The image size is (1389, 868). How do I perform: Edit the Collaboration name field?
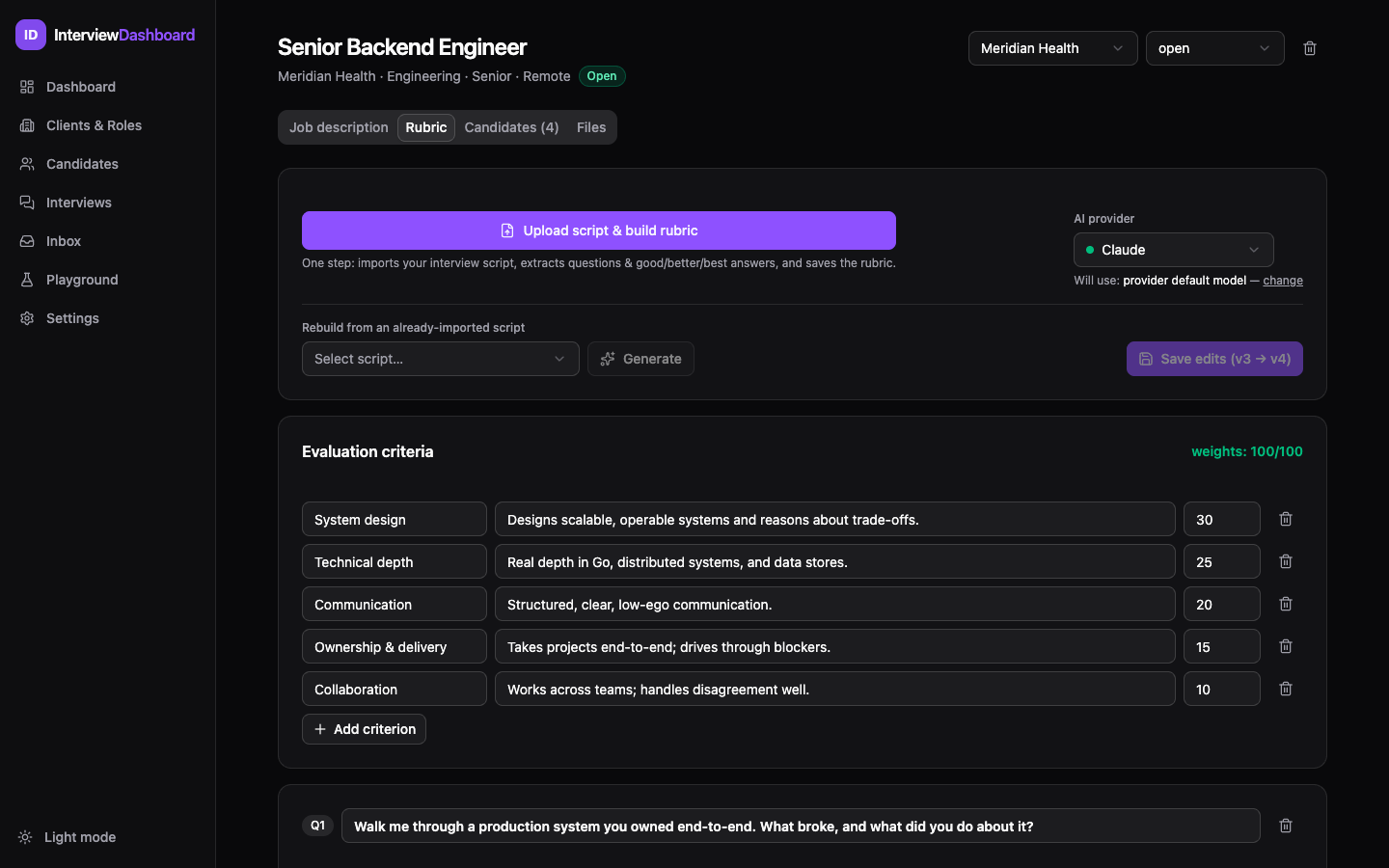tap(395, 689)
